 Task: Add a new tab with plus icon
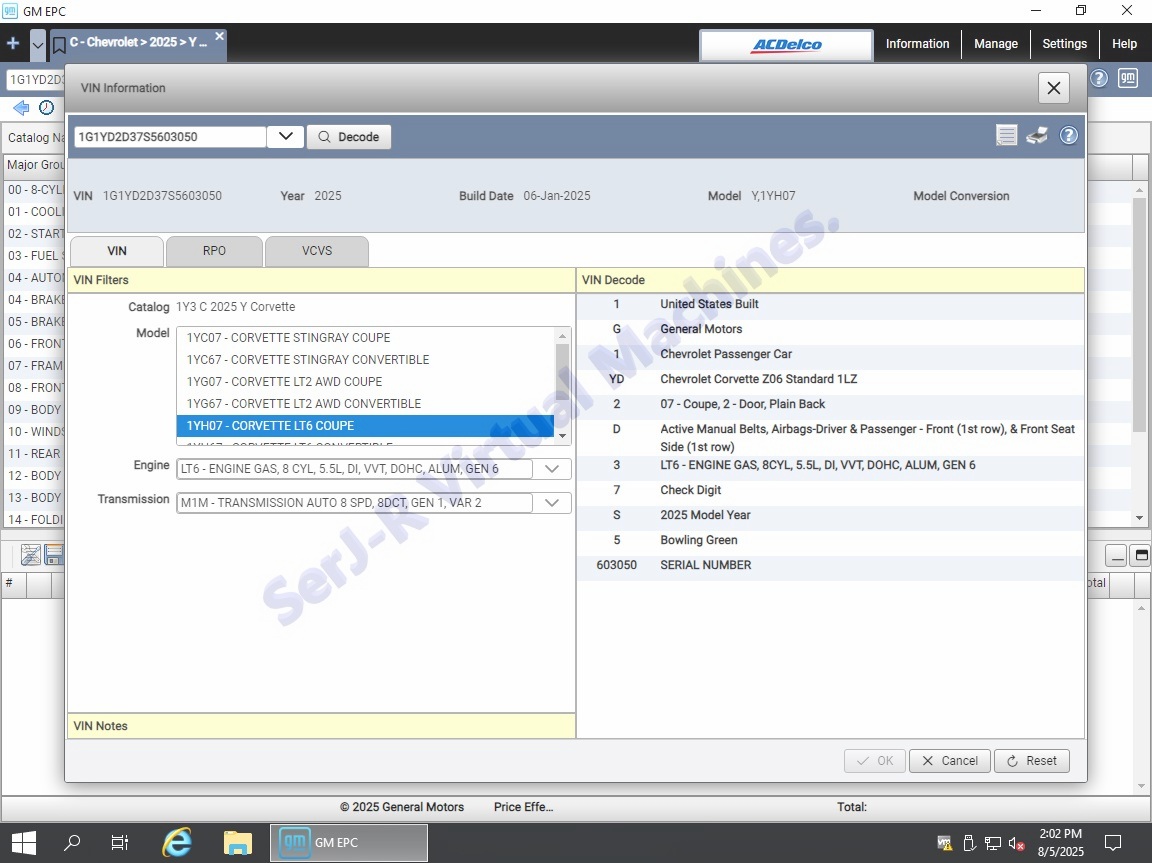click(13, 44)
